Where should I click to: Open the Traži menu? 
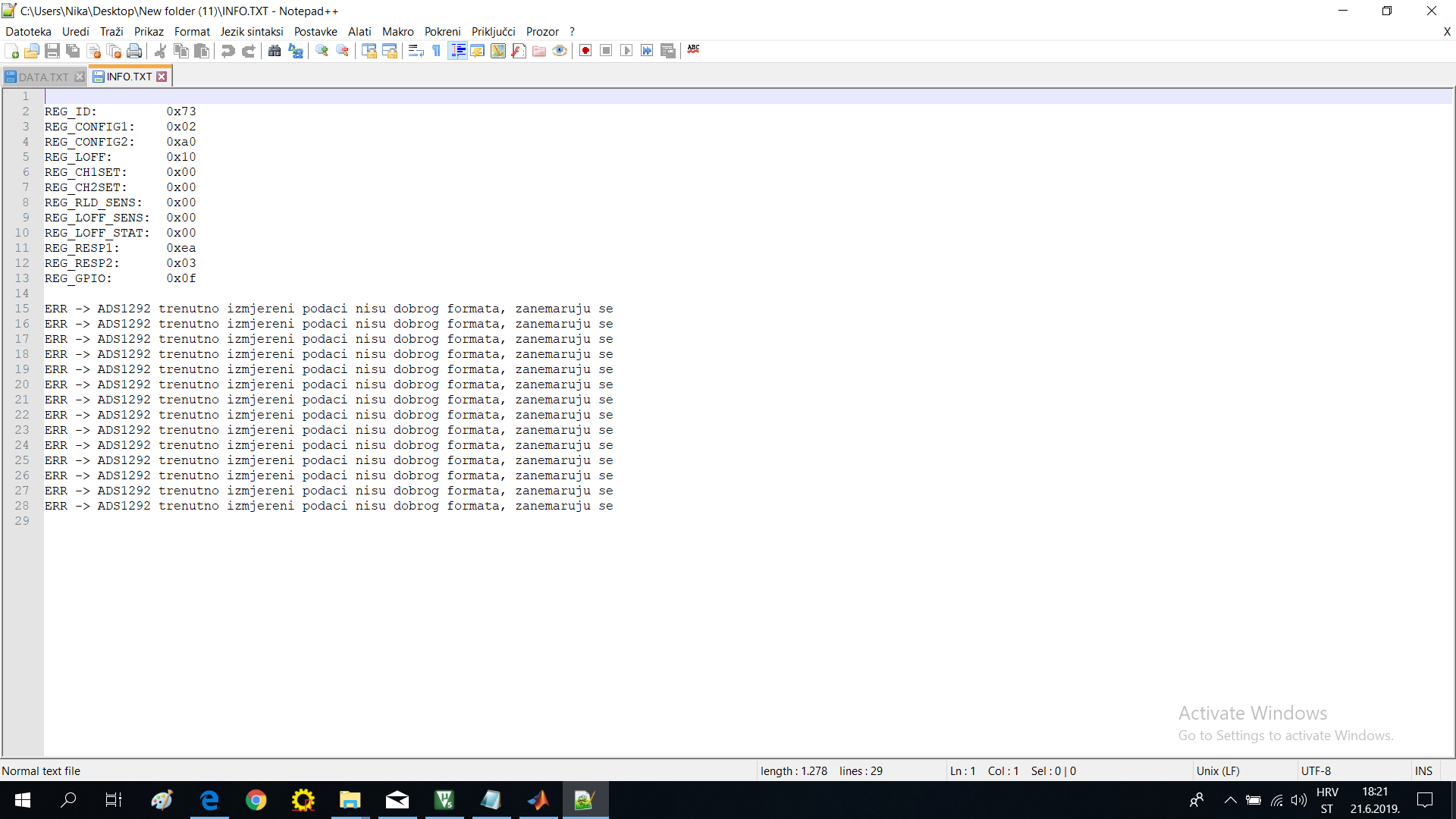111,32
